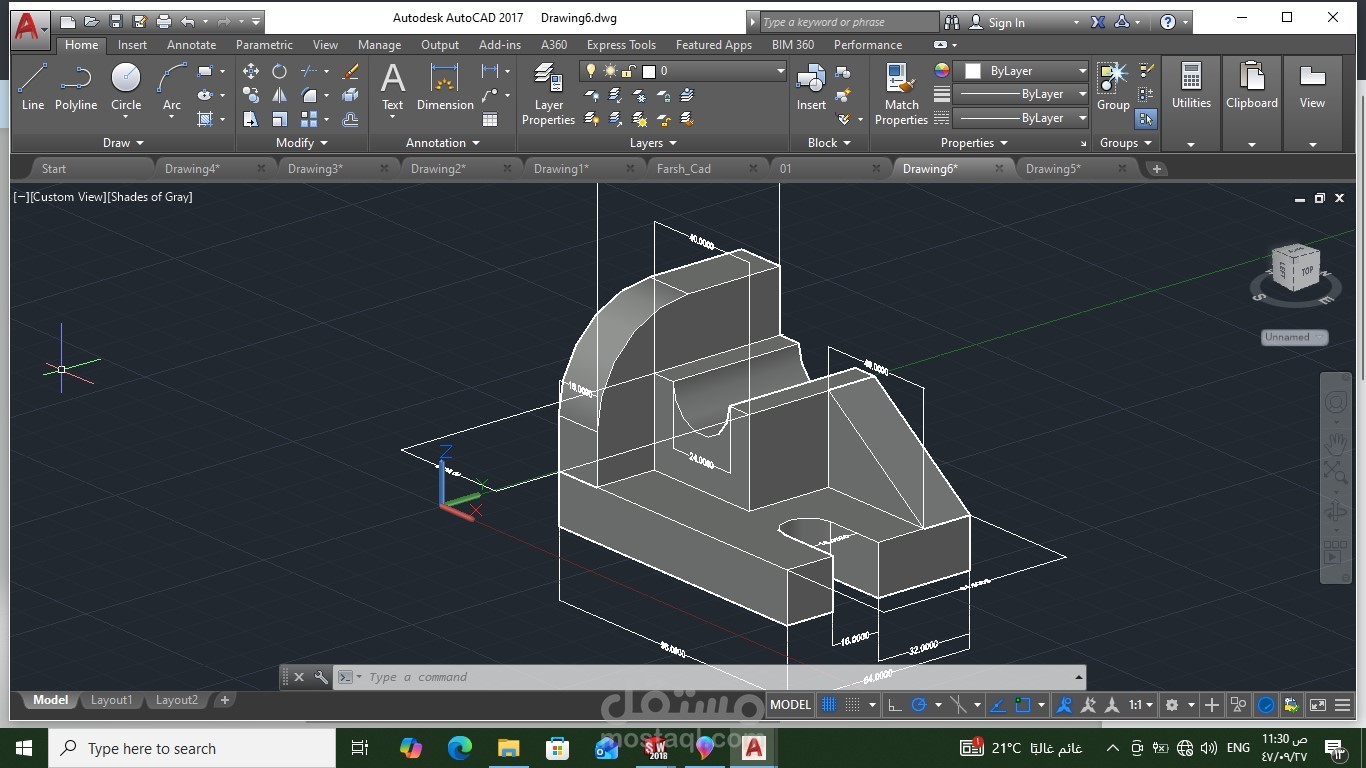Click the Explode tool icon
Viewport: 1366px width, 768px height.
tap(350, 95)
